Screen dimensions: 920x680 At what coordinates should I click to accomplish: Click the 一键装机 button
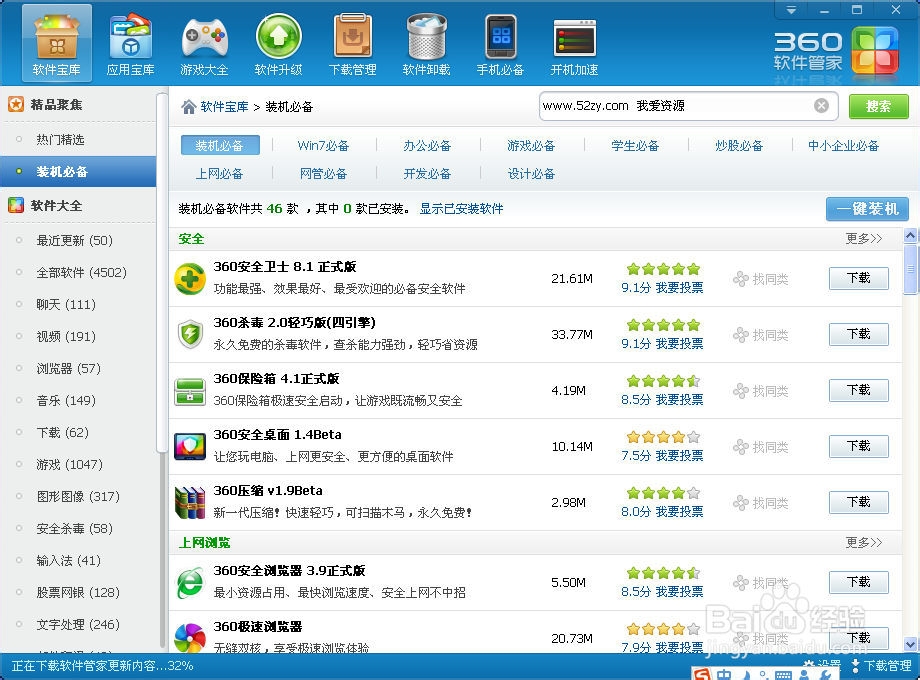(x=867, y=209)
